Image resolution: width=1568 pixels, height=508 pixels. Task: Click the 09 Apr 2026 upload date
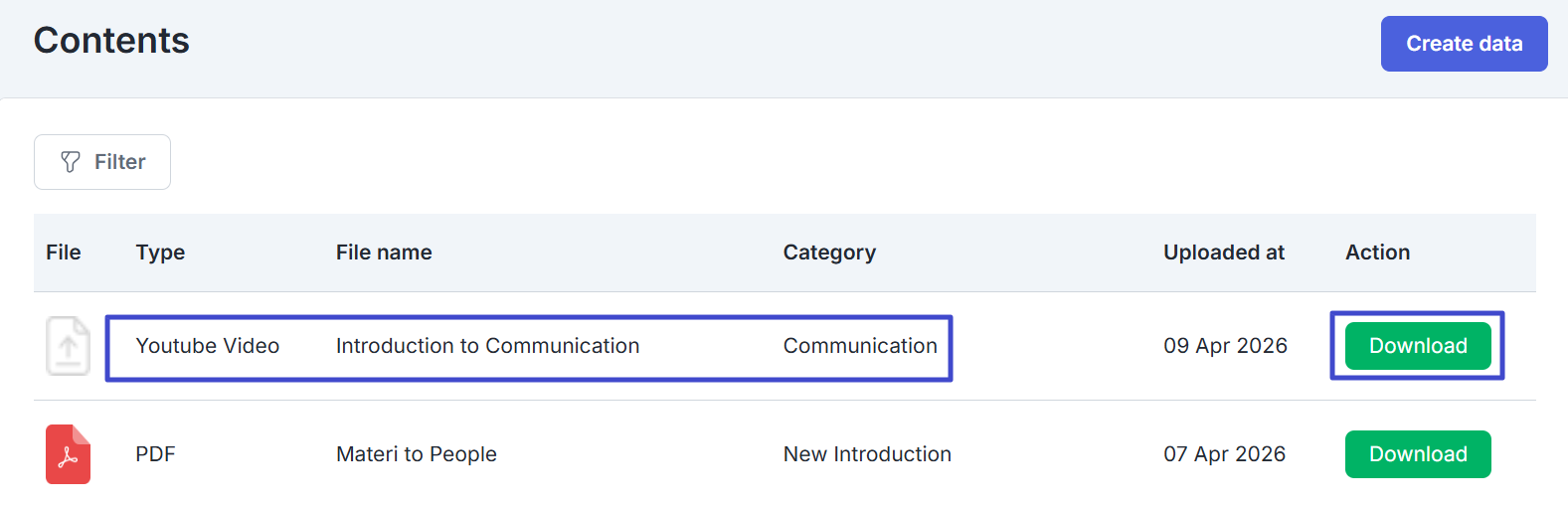pos(1225,346)
